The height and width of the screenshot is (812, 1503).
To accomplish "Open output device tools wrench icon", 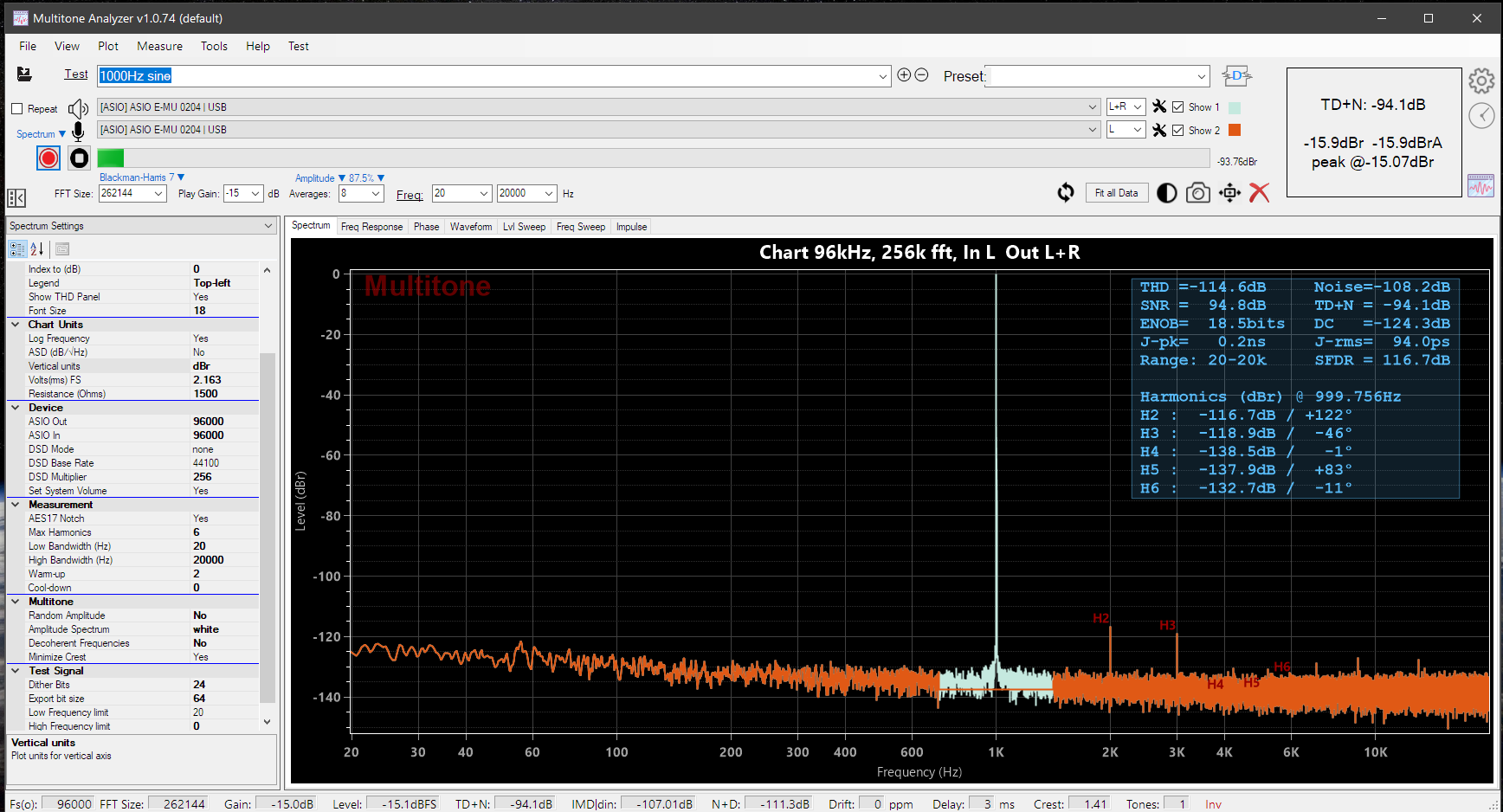I will [1159, 106].
